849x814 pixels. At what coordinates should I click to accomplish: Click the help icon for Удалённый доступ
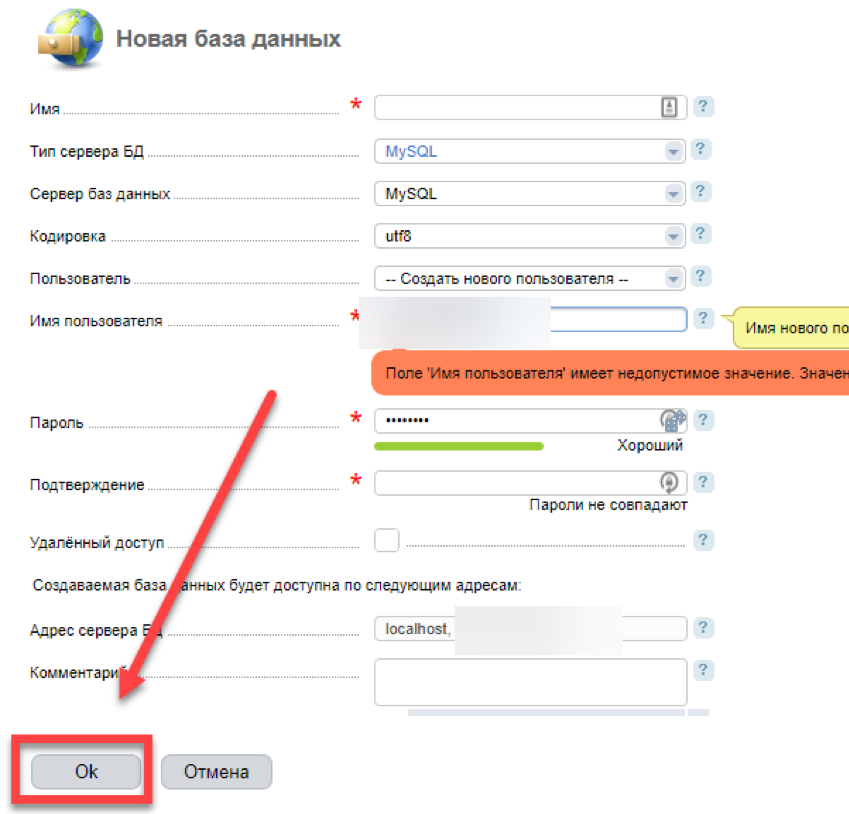point(703,540)
